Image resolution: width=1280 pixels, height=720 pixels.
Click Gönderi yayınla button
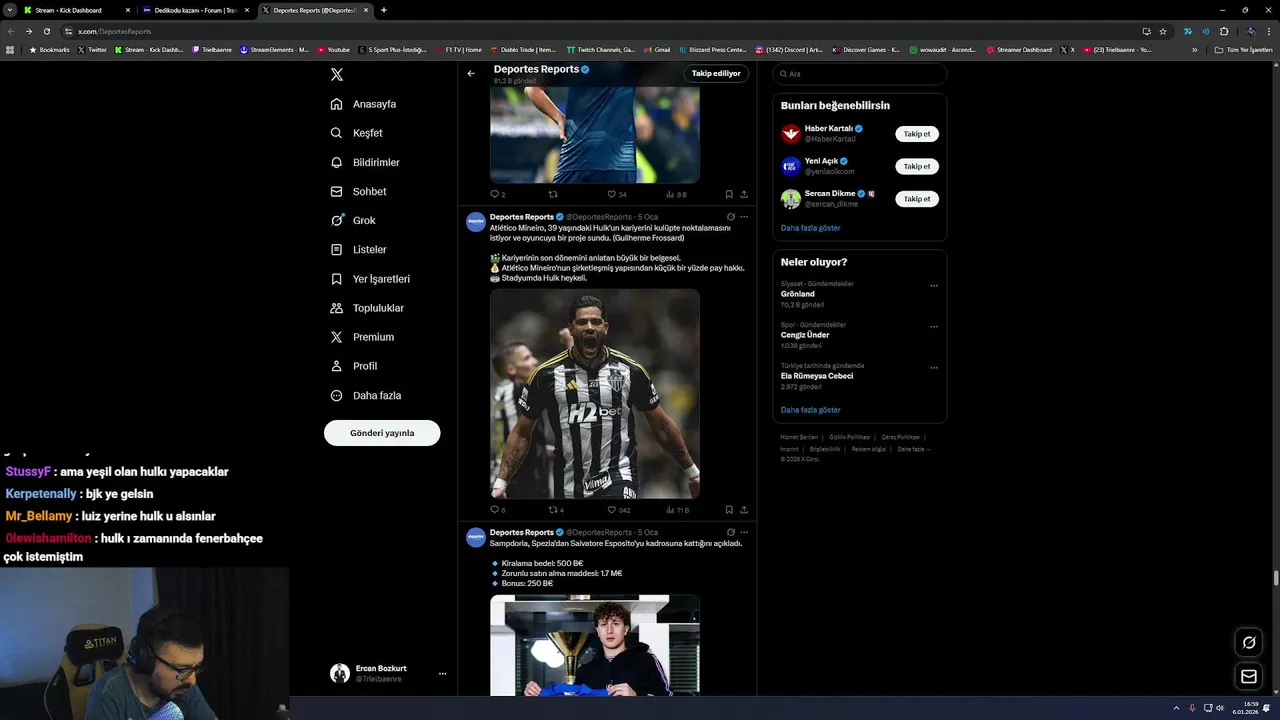point(382,433)
